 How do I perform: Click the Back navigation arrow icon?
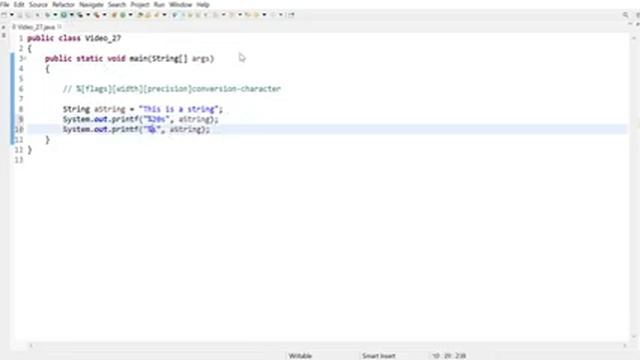click(x=256, y=15)
